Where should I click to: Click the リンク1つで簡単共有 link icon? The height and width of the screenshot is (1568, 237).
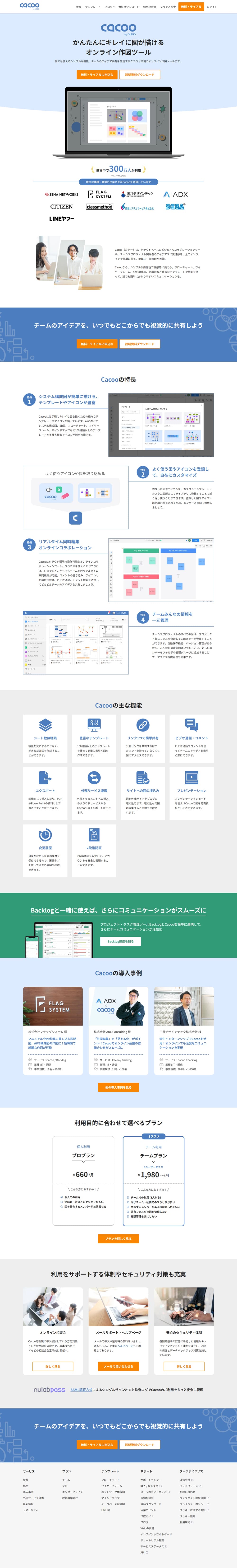143,725
